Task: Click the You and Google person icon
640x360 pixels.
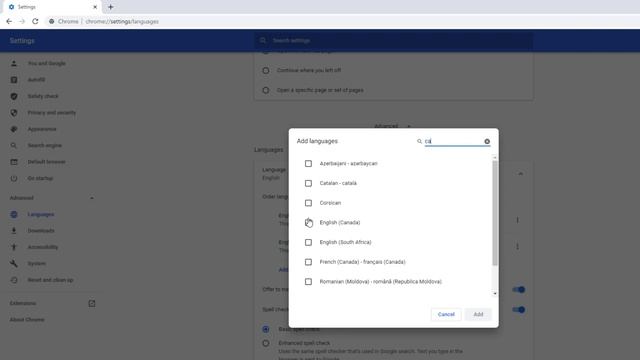Action: point(14,64)
